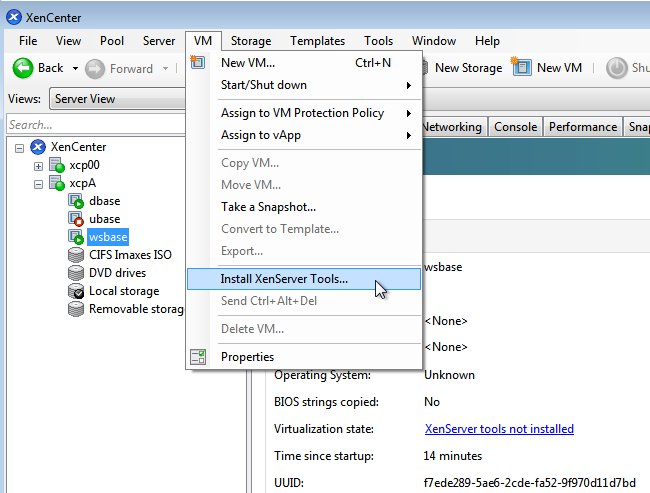The image size is (650, 493).
Task: Choose Take a Snapshot... menu entry
Action: [304, 206]
